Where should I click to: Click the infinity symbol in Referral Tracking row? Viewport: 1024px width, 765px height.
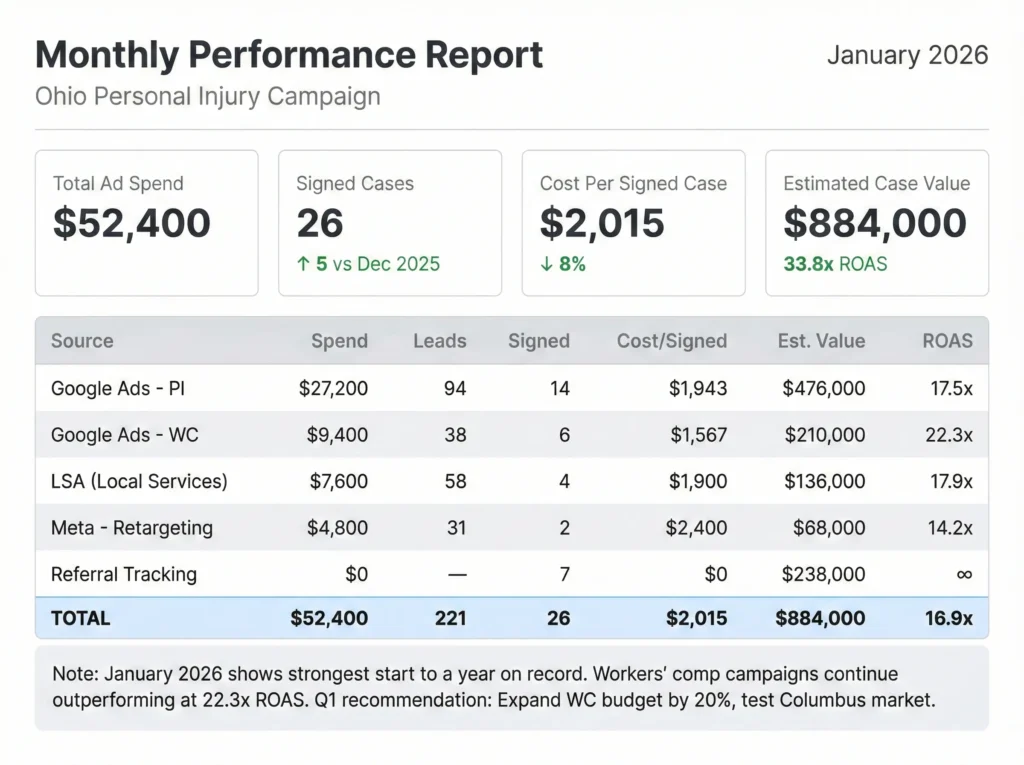click(963, 574)
